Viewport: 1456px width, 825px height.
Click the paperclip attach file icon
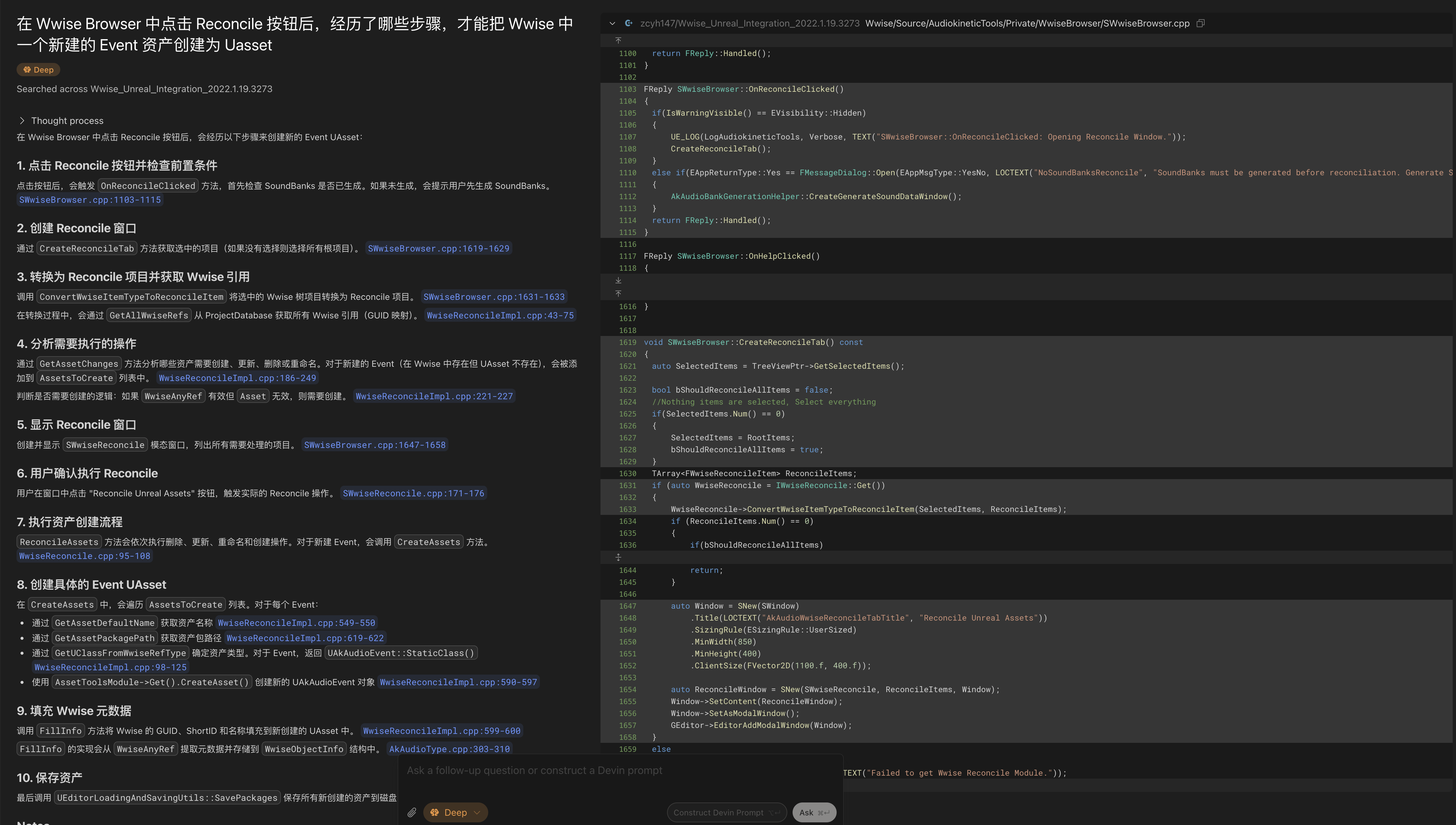tap(412, 812)
